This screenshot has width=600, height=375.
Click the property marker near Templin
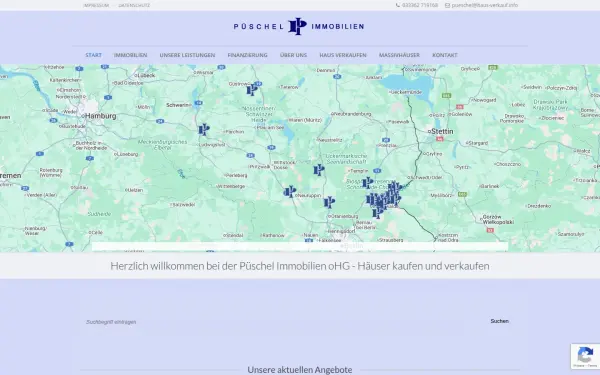(x=367, y=183)
